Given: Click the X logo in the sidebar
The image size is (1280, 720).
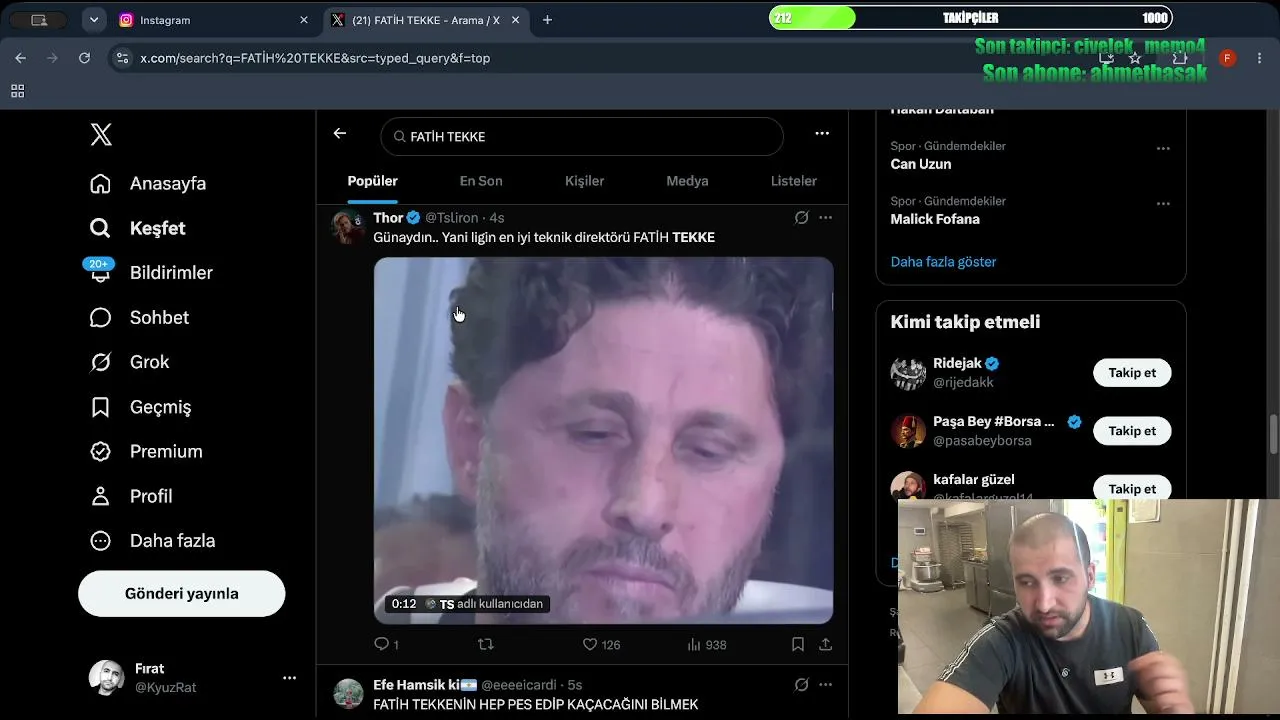Looking at the screenshot, I should 101,135.
